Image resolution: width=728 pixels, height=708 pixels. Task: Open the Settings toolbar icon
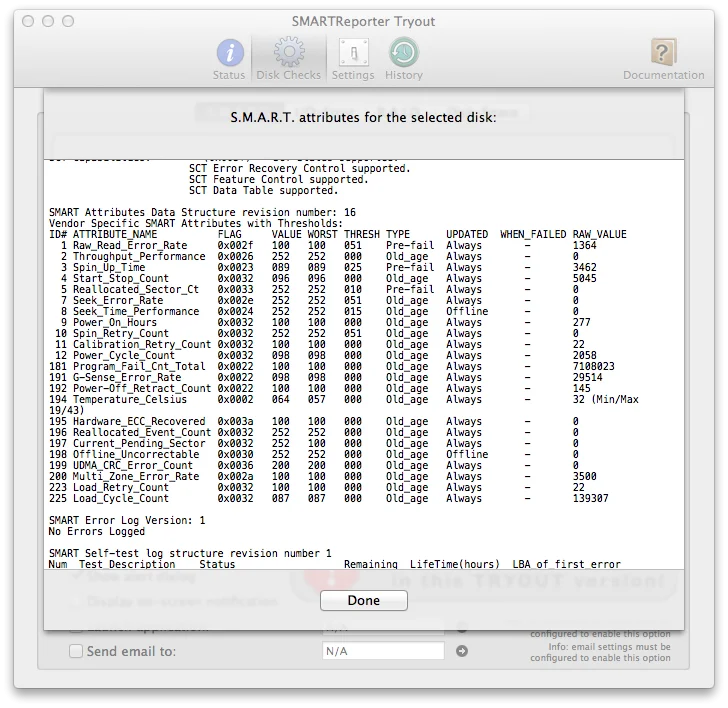[353, 52]
